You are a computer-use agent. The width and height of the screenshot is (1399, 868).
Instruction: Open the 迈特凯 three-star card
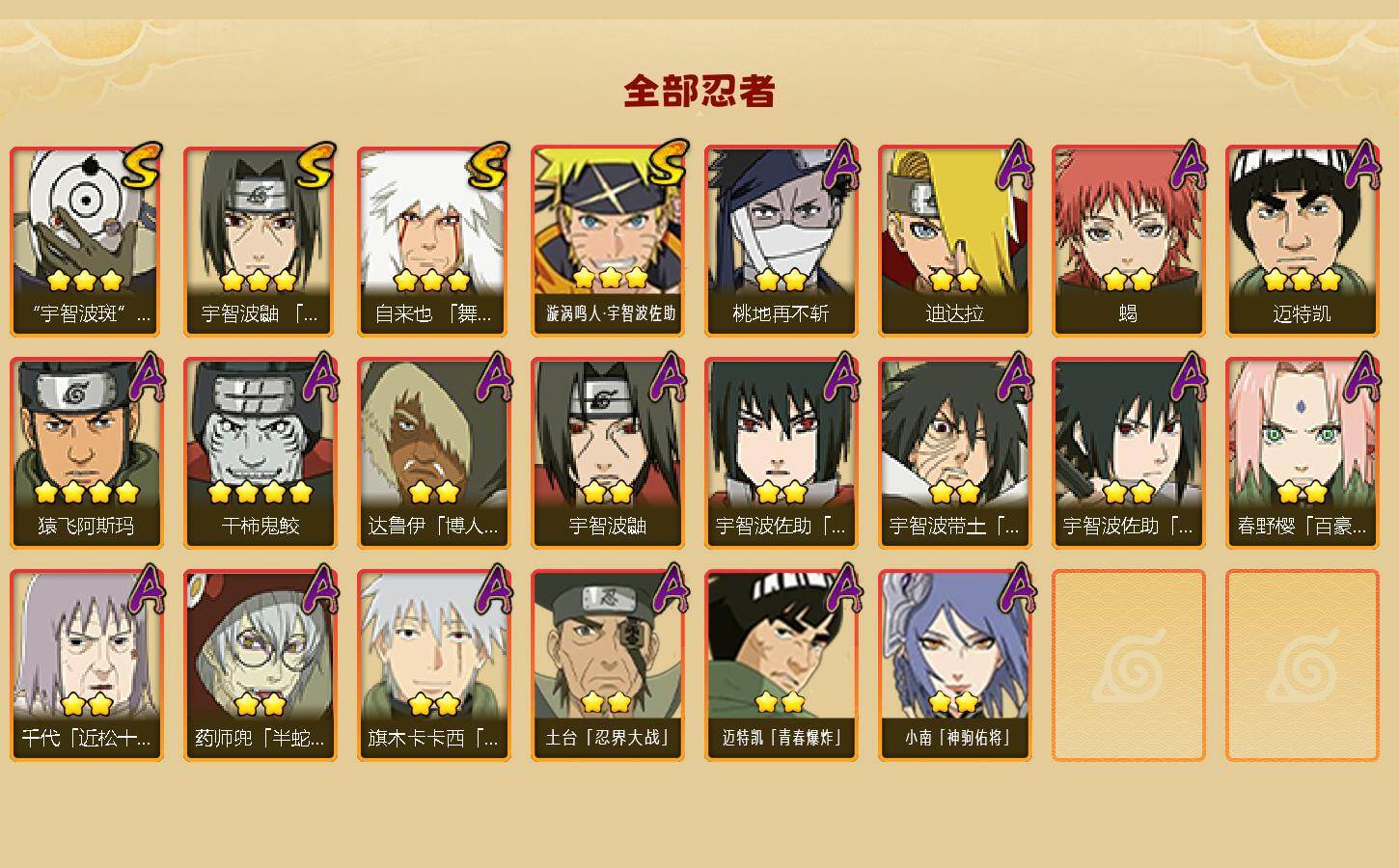(x=1303, y=241)
